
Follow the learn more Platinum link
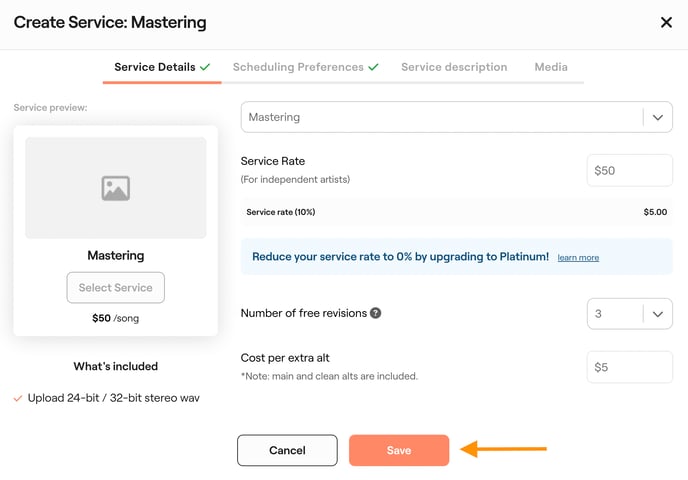pyautogui.click(x=578, y=258)
